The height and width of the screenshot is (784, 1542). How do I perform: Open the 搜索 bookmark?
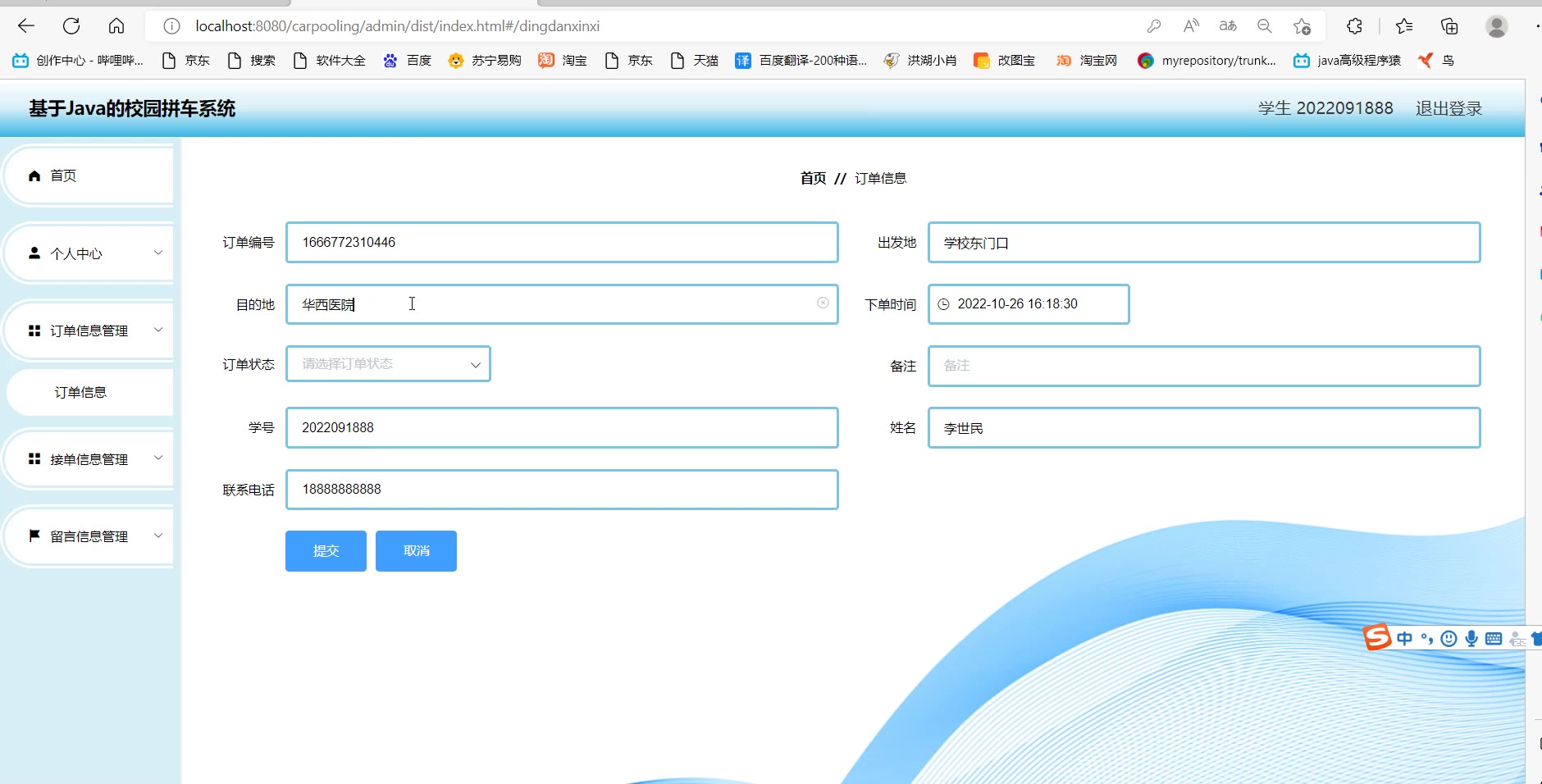pyautogui.click(x=252, y=61)
